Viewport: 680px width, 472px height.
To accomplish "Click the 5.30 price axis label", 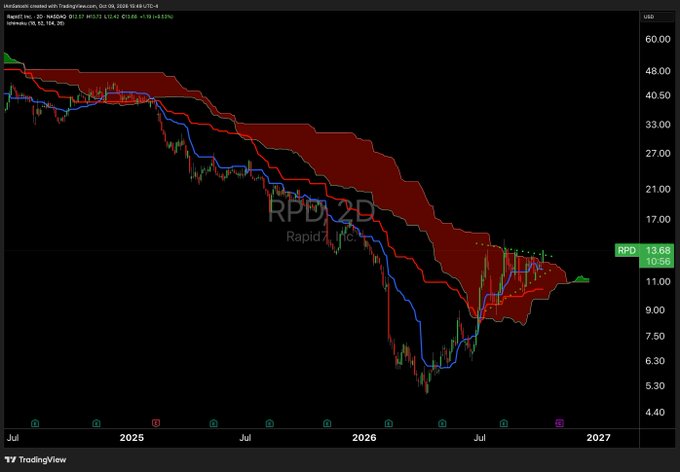I will tap(657, 386).
